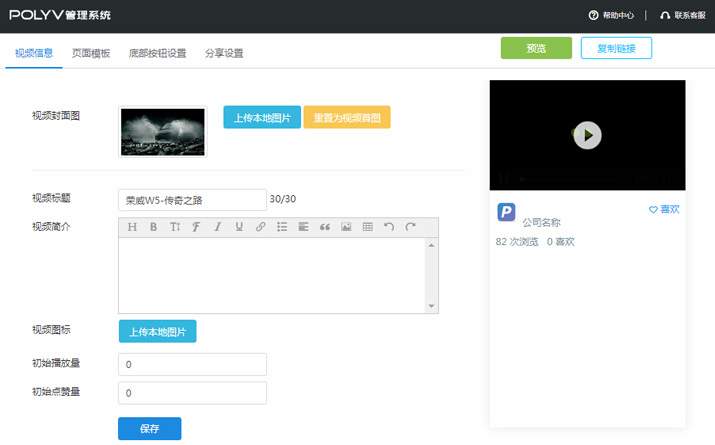Play the video in preview panel
This screenshot has height=445, width=715.
(587, 135)
